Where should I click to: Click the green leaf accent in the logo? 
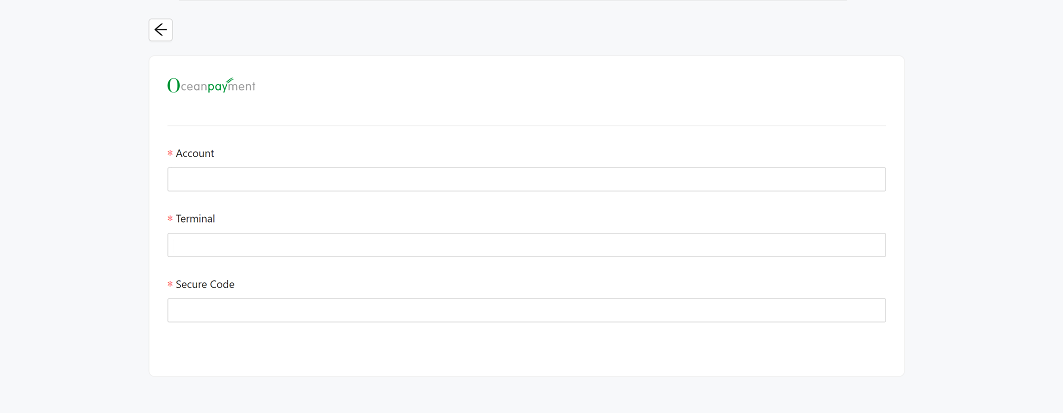click(x=229, y=79)
